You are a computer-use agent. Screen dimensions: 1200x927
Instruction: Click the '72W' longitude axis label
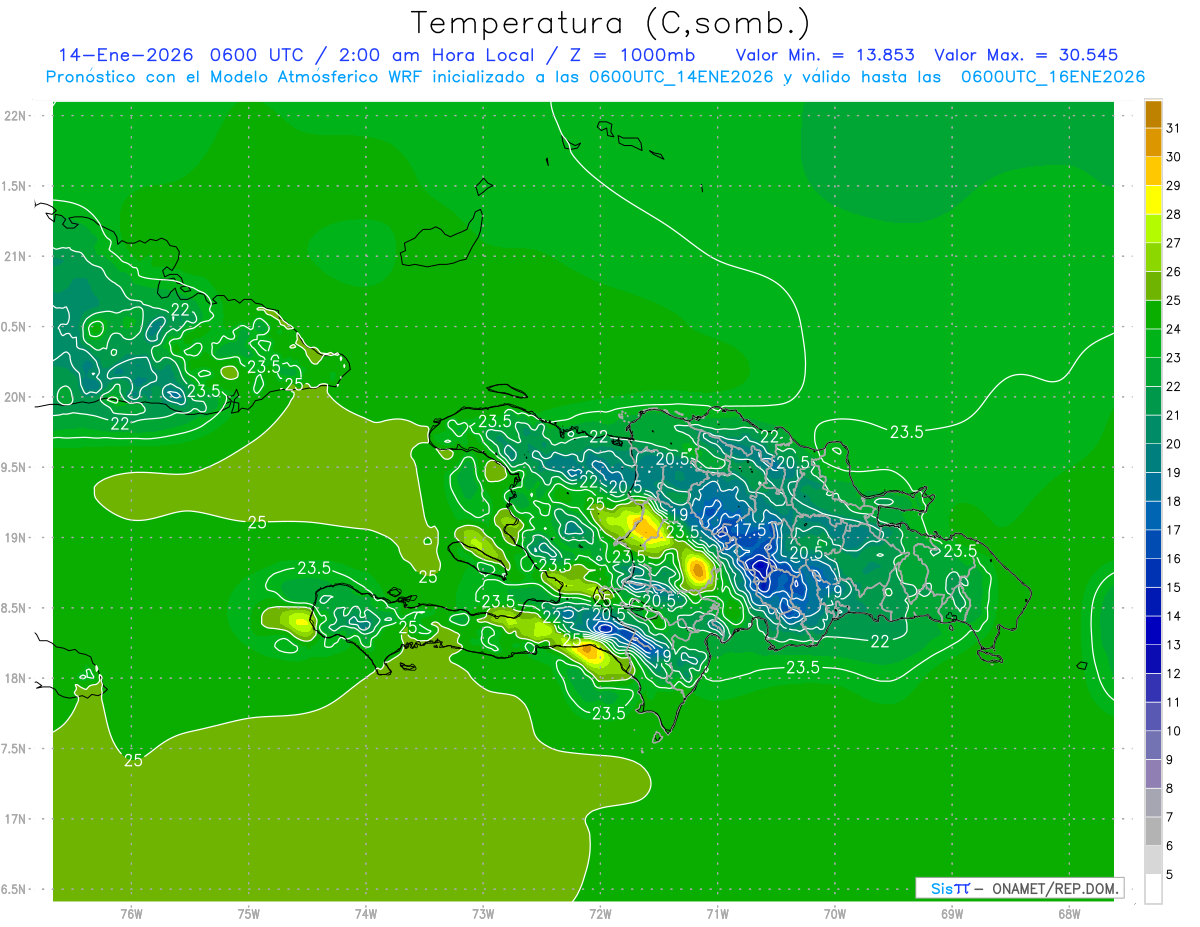click(x=600, y=914)
